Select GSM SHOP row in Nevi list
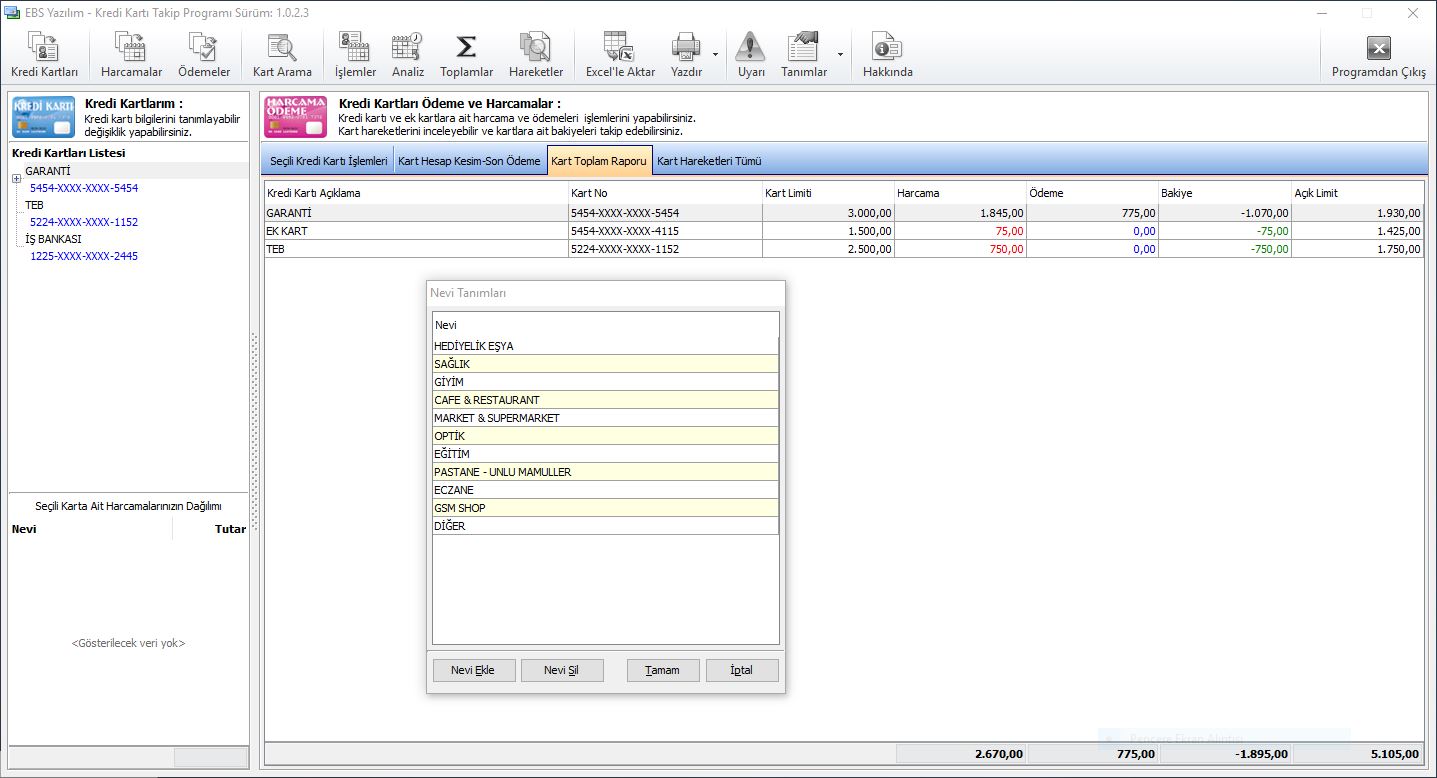The width and height of the screenshot is (1437, 778). pyautogui.click(x=605, y=508)
